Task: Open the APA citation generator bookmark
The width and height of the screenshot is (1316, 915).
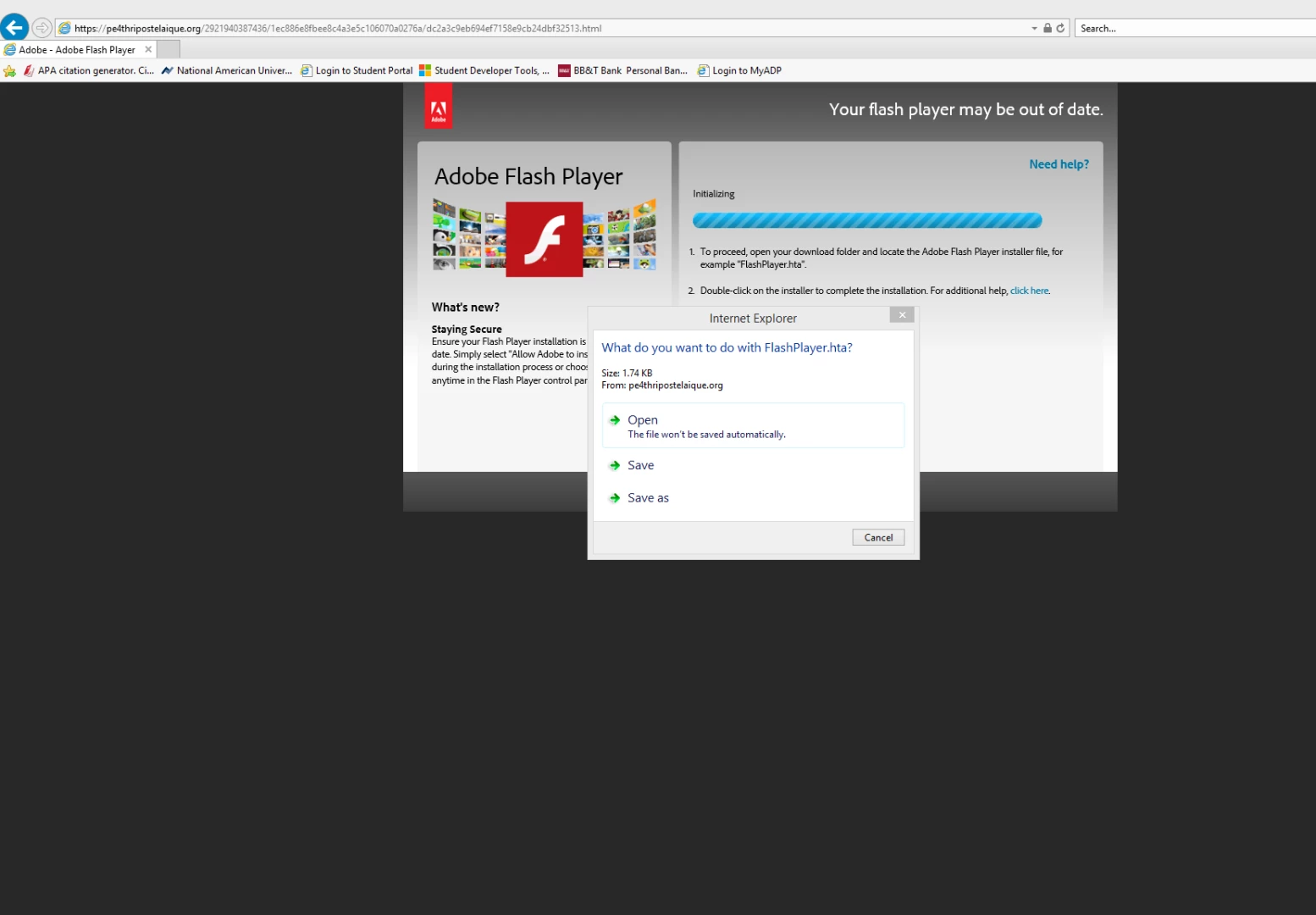Action: pyautogui.click(x=89, y=71)
